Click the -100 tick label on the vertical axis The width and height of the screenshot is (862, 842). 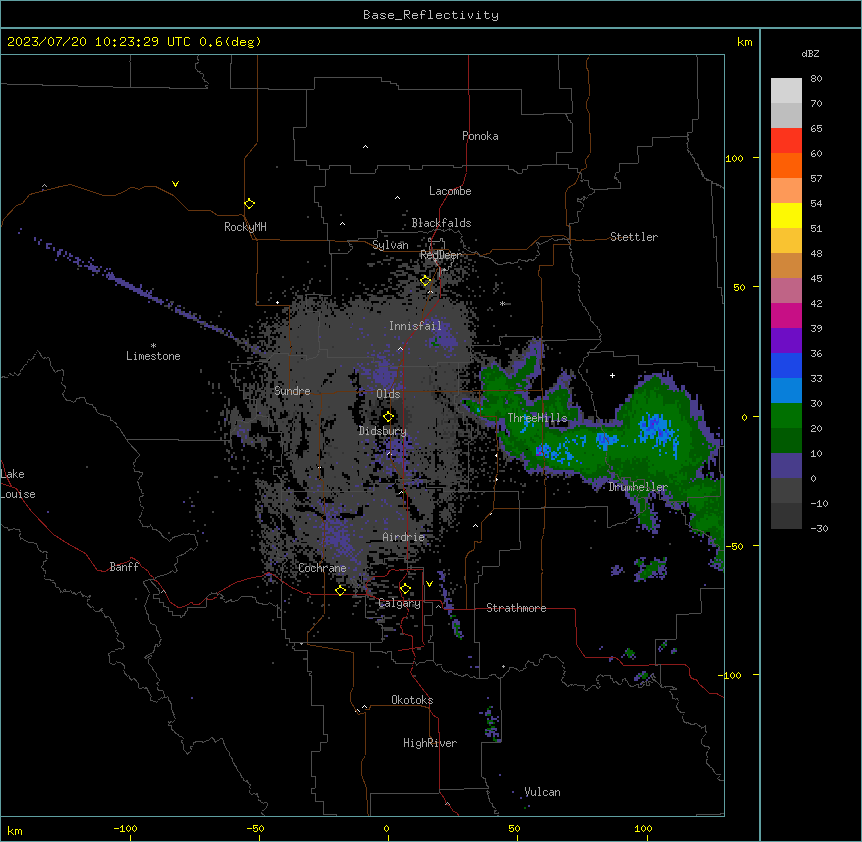pyautogui.click(x=731, y=675)
